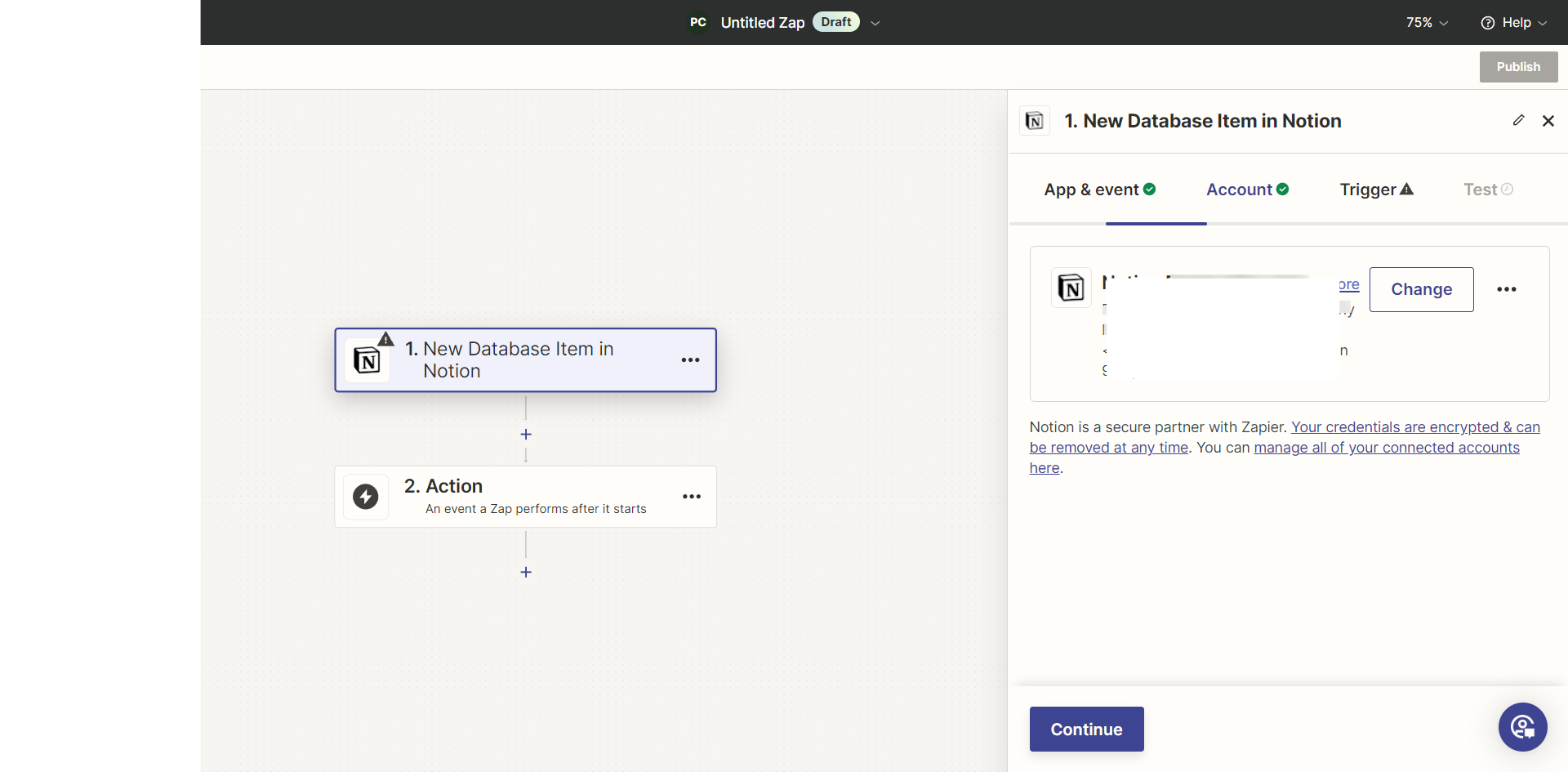Select the Account tab

[1248, 190]
